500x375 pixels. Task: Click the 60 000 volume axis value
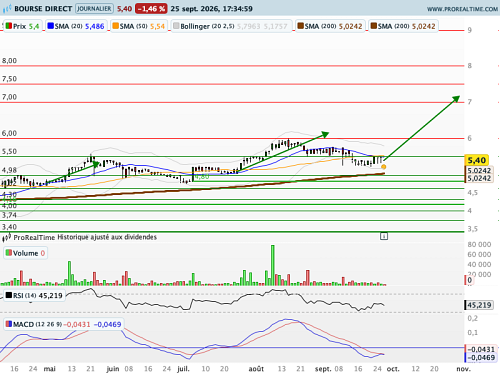479,255
